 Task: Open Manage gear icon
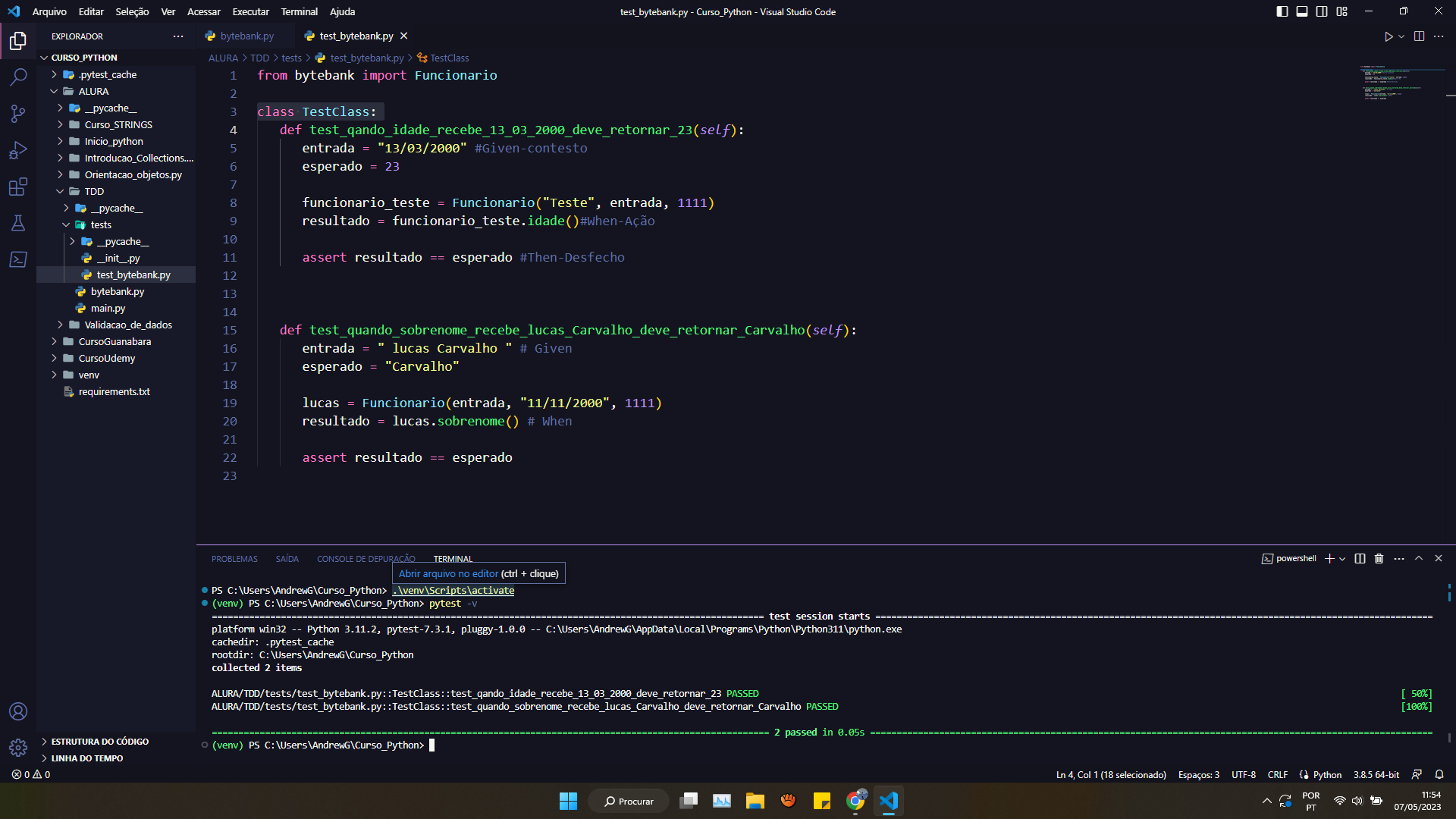(x=18, y=748)
